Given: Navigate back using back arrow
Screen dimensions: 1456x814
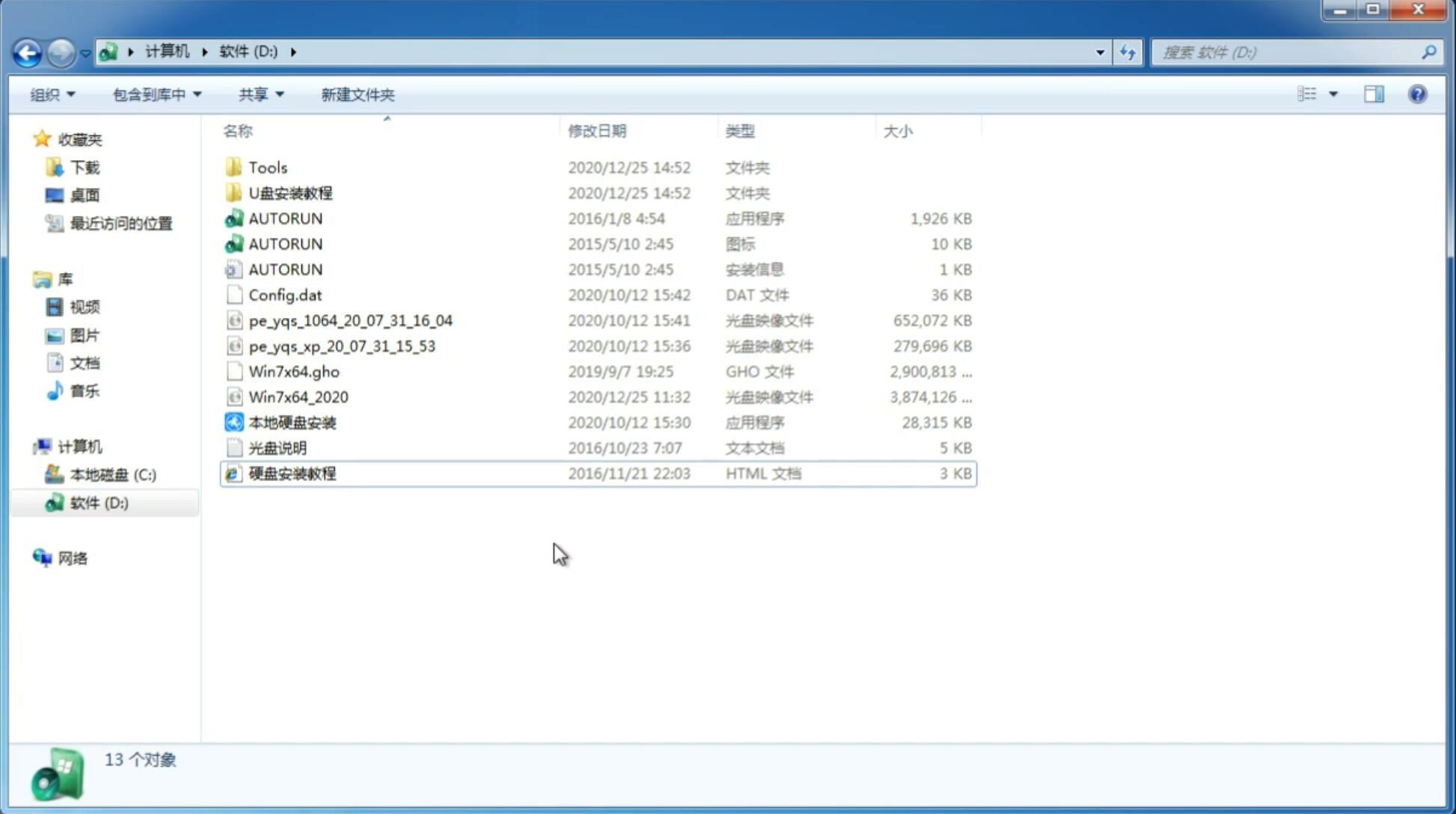Looking at the screenshot, I should click(27, 51).
